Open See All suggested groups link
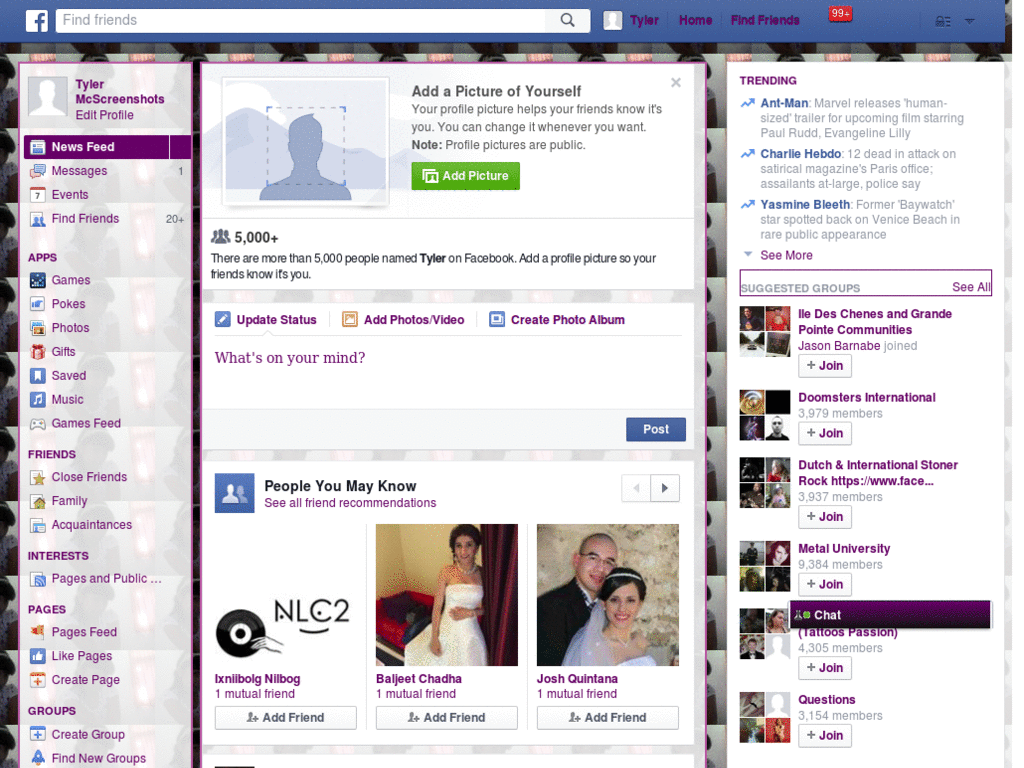Viewport: 1024px width, 768px height. tap(971, 287)
